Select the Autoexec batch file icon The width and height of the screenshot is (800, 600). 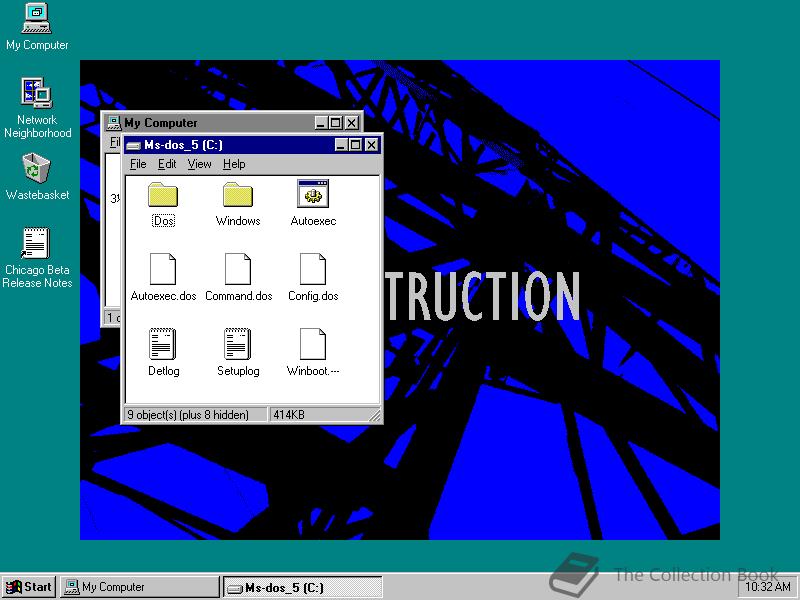(x=313, y=194)
